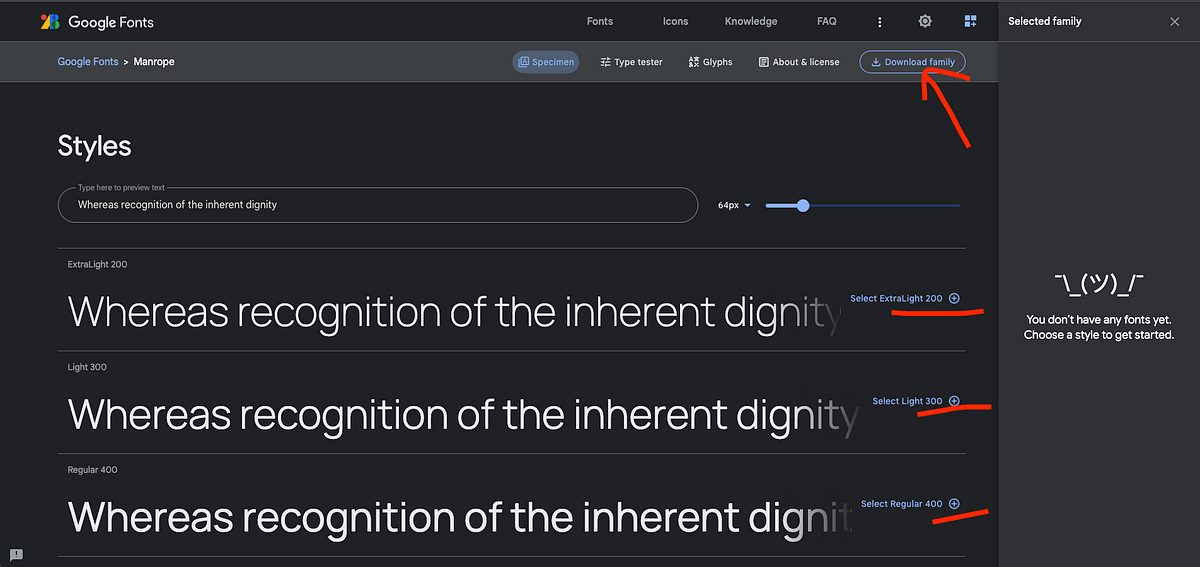Switch to the Type tester tab
Screen dimensions: 1200x567
click(631, 62)
